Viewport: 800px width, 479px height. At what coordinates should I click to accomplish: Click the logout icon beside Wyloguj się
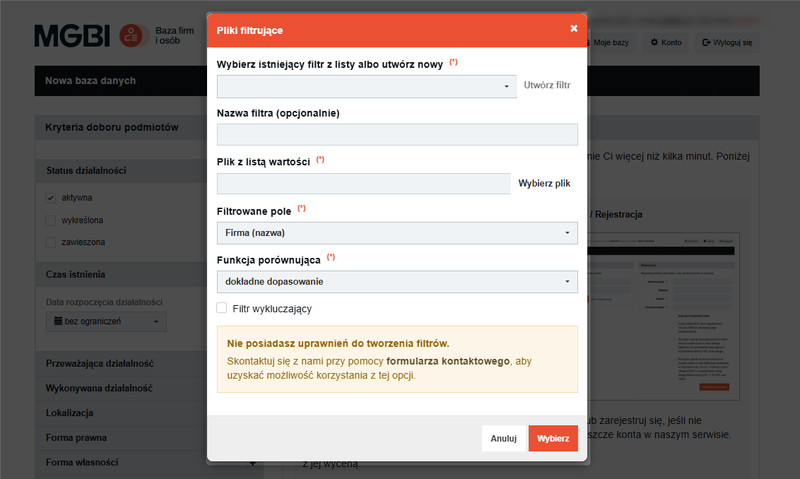pyautogui.click(x=707, y=43)
